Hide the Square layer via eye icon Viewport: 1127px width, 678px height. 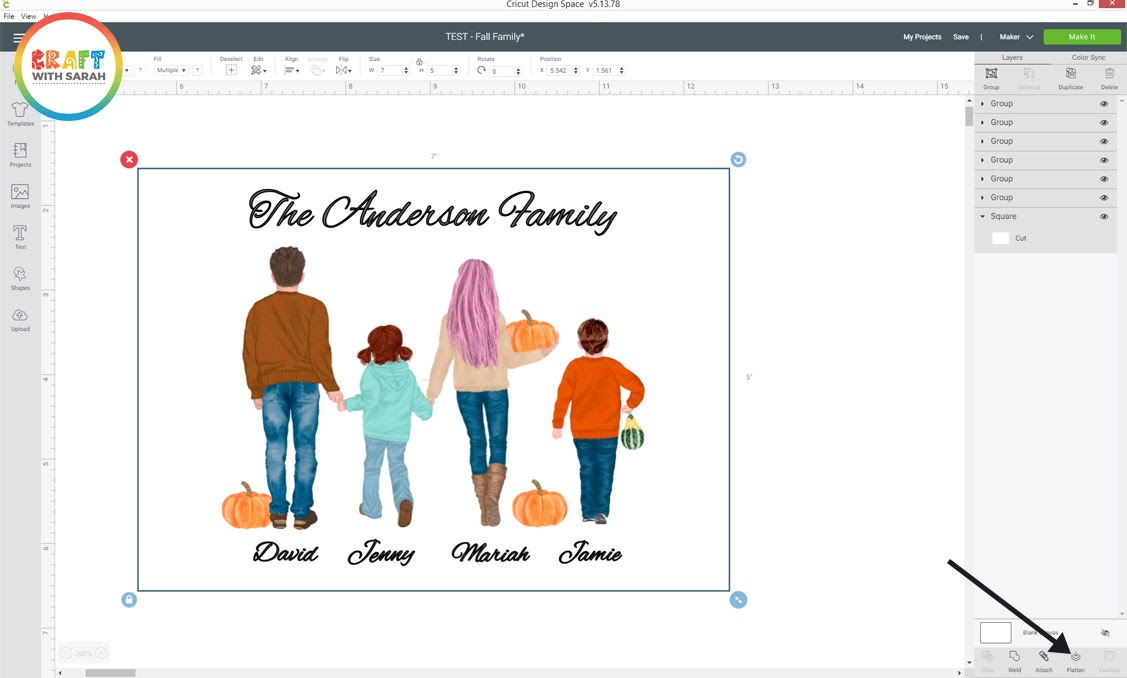(x=1104, y=217)
